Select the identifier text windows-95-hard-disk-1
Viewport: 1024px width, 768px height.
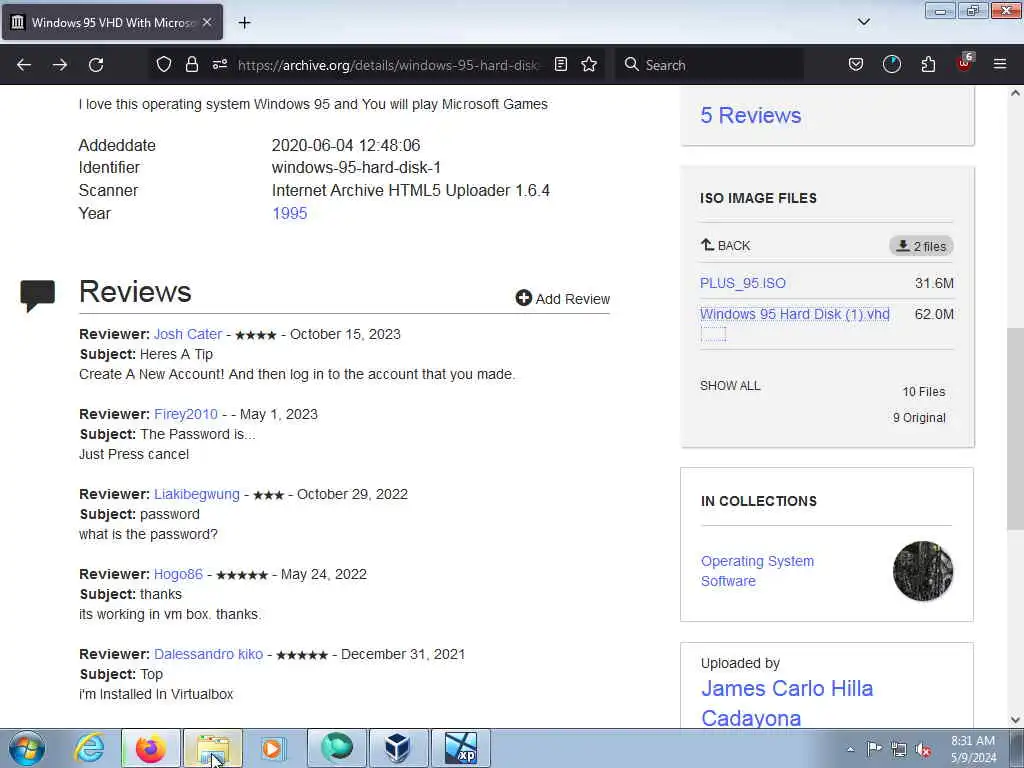[356, 168]
